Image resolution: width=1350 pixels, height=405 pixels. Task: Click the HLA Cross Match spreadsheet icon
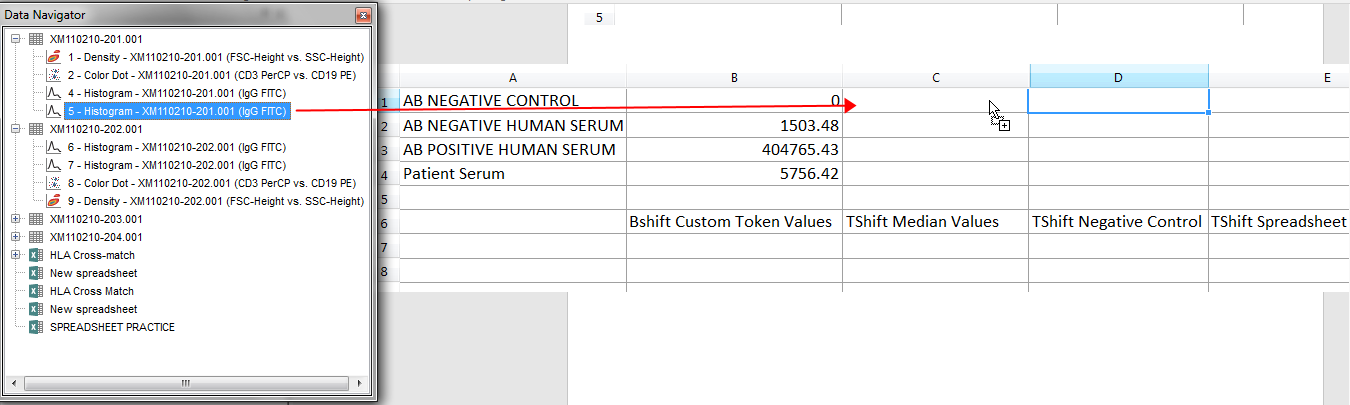pyautogui.click(x=36, y=291)
